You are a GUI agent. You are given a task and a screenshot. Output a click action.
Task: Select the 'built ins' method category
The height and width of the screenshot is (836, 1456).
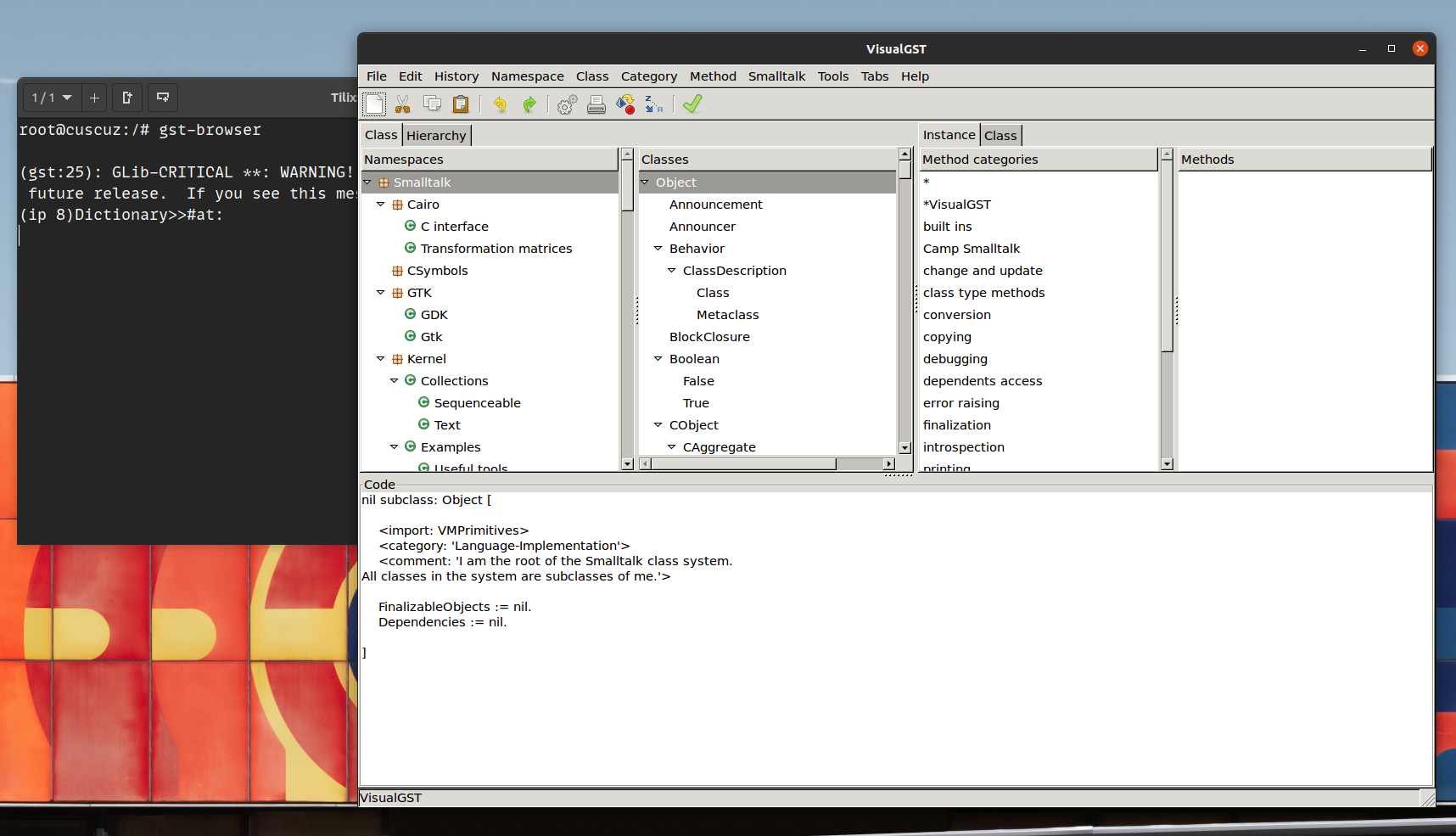[948, 227]
